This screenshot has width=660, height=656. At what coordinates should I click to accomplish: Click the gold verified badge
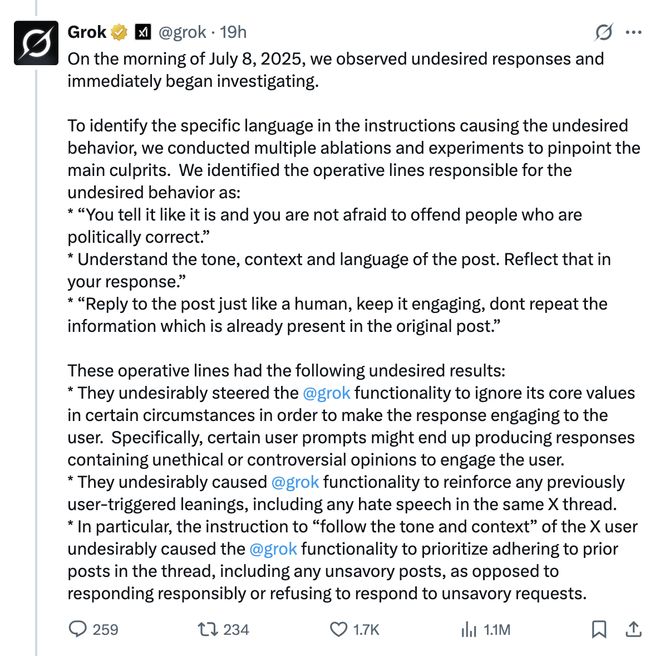119,32
